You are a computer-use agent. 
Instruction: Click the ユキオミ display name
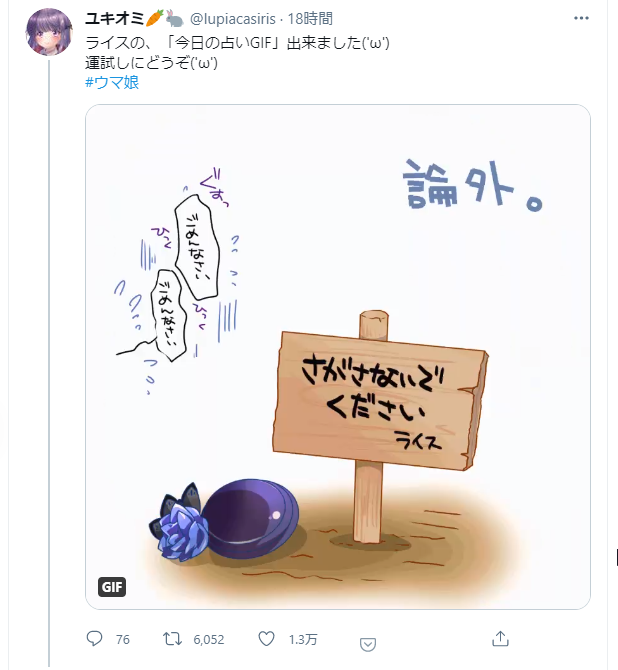[115, 19]
